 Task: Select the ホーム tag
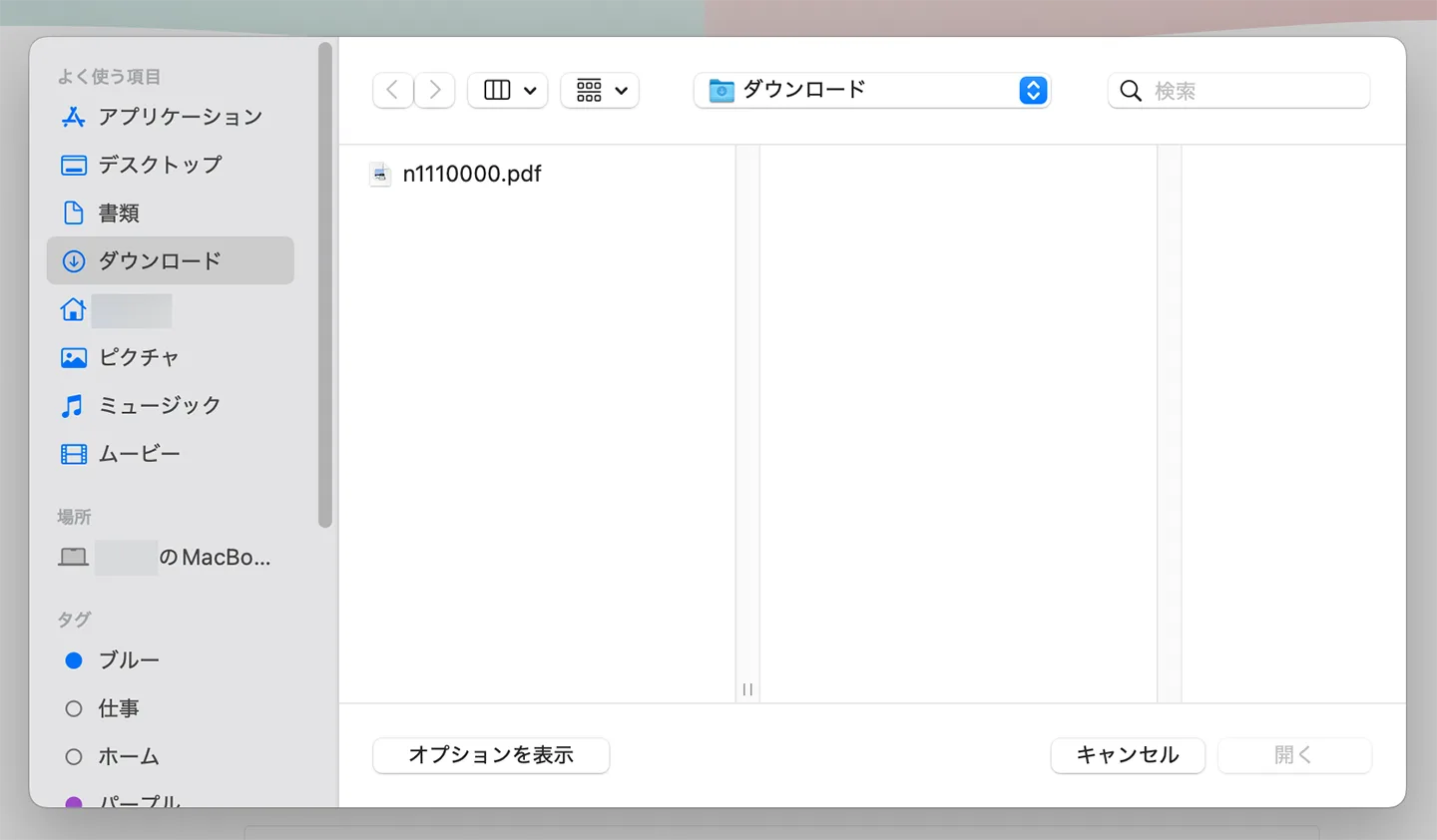pos(128,756)
